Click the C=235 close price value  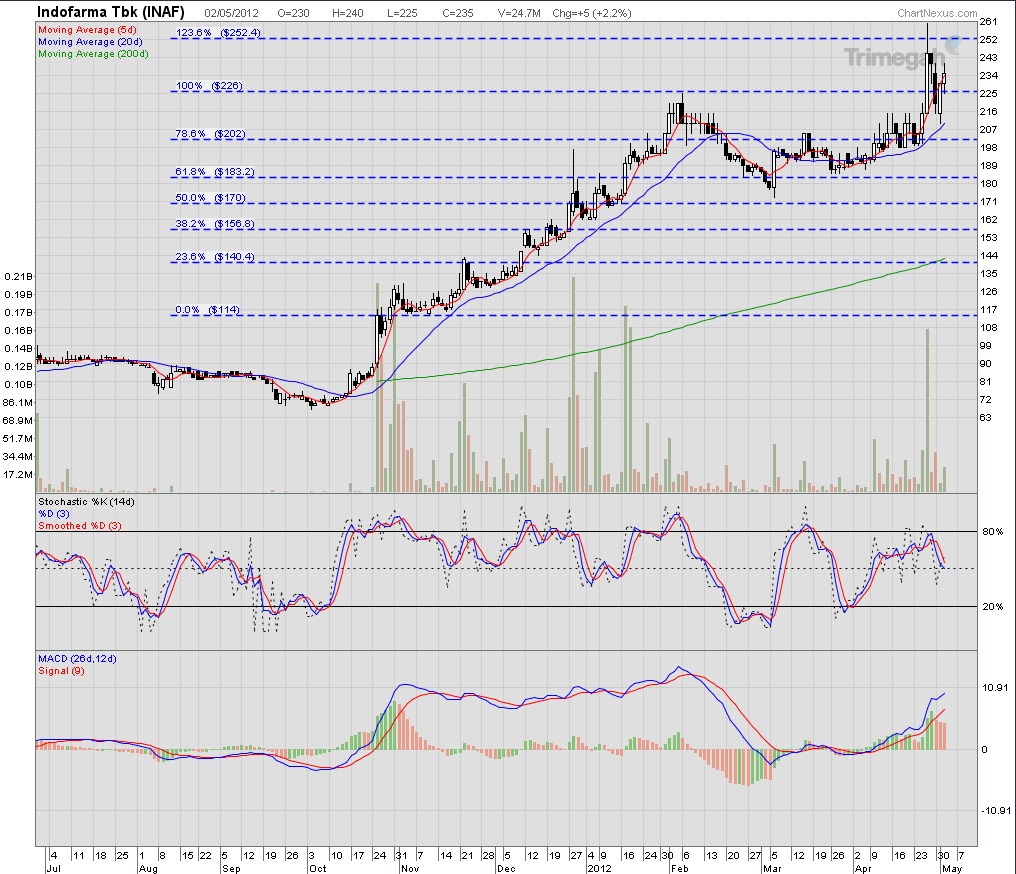457,13
